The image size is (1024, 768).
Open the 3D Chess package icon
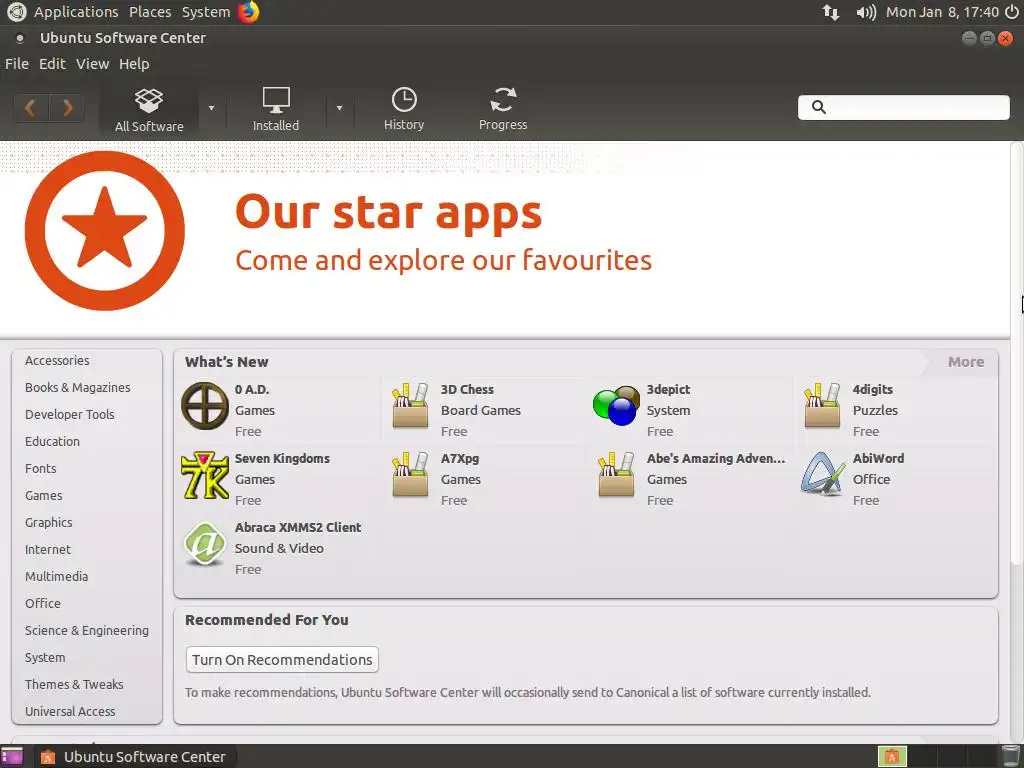(410, 406)
